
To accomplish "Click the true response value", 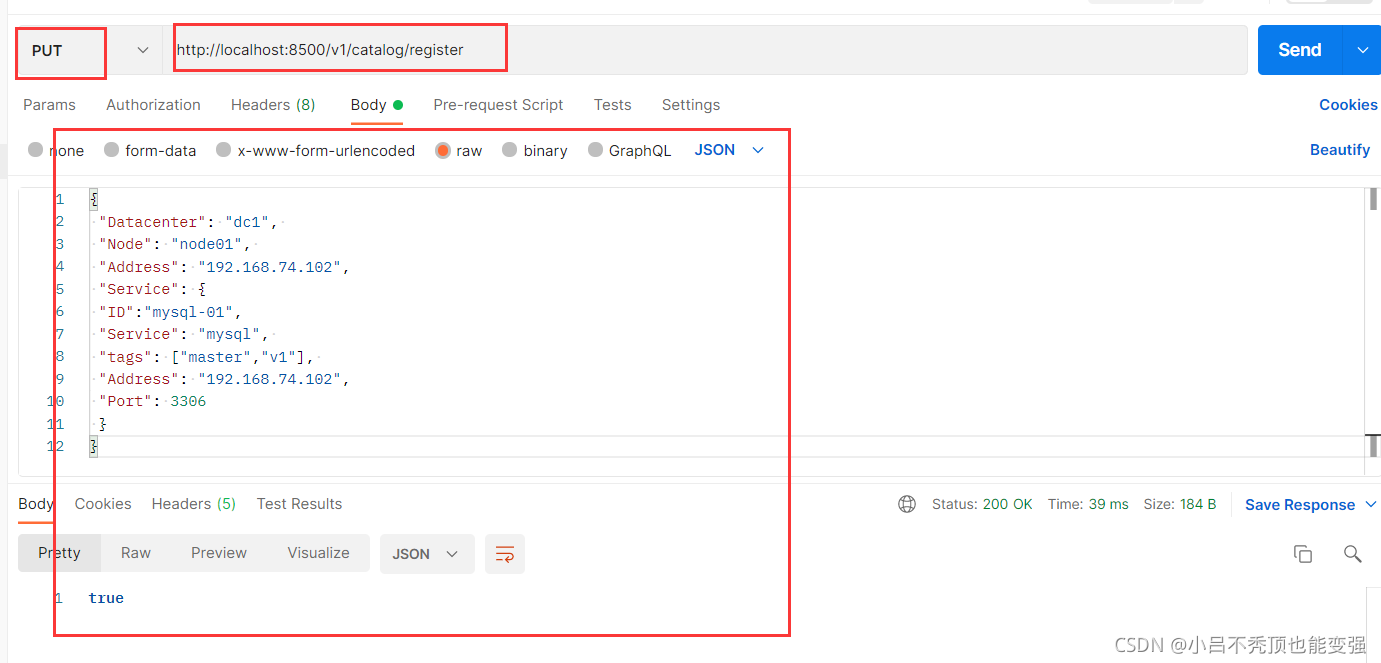I will pos(106,598).
